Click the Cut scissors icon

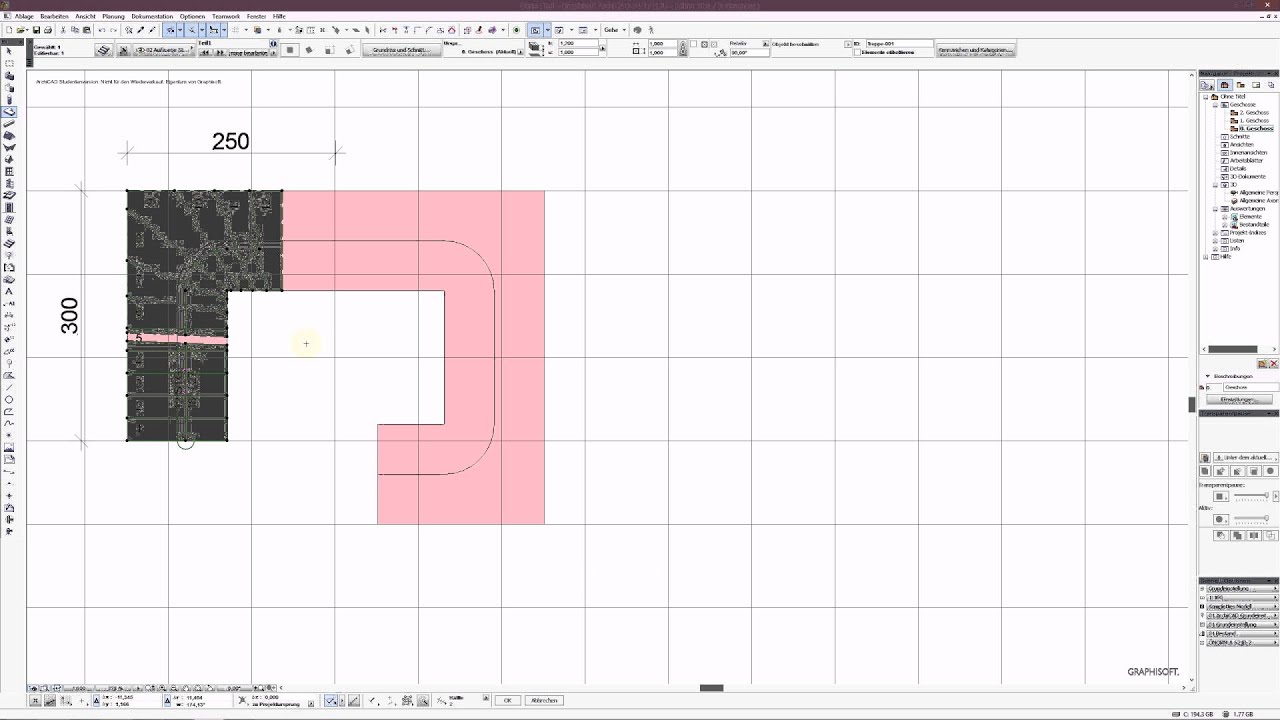click(x=62, y=30)
